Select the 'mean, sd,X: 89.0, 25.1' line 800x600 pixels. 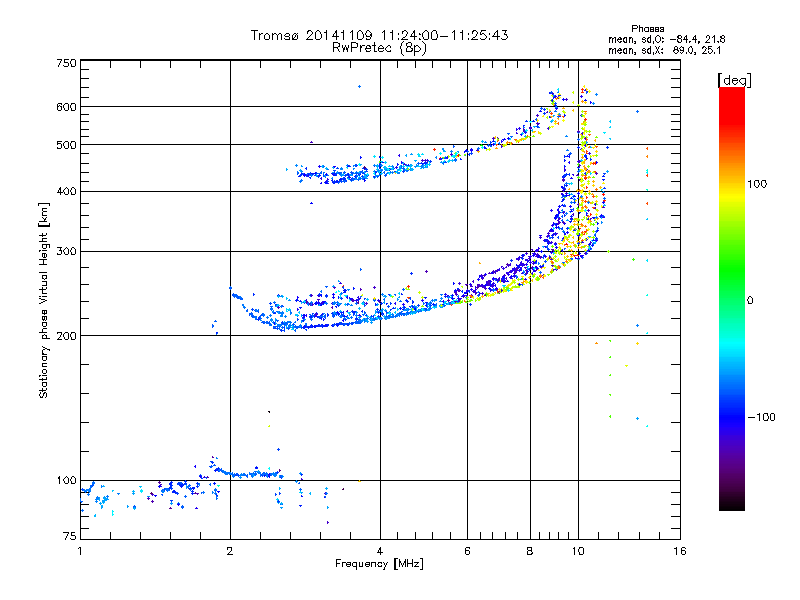click(664, 50)
